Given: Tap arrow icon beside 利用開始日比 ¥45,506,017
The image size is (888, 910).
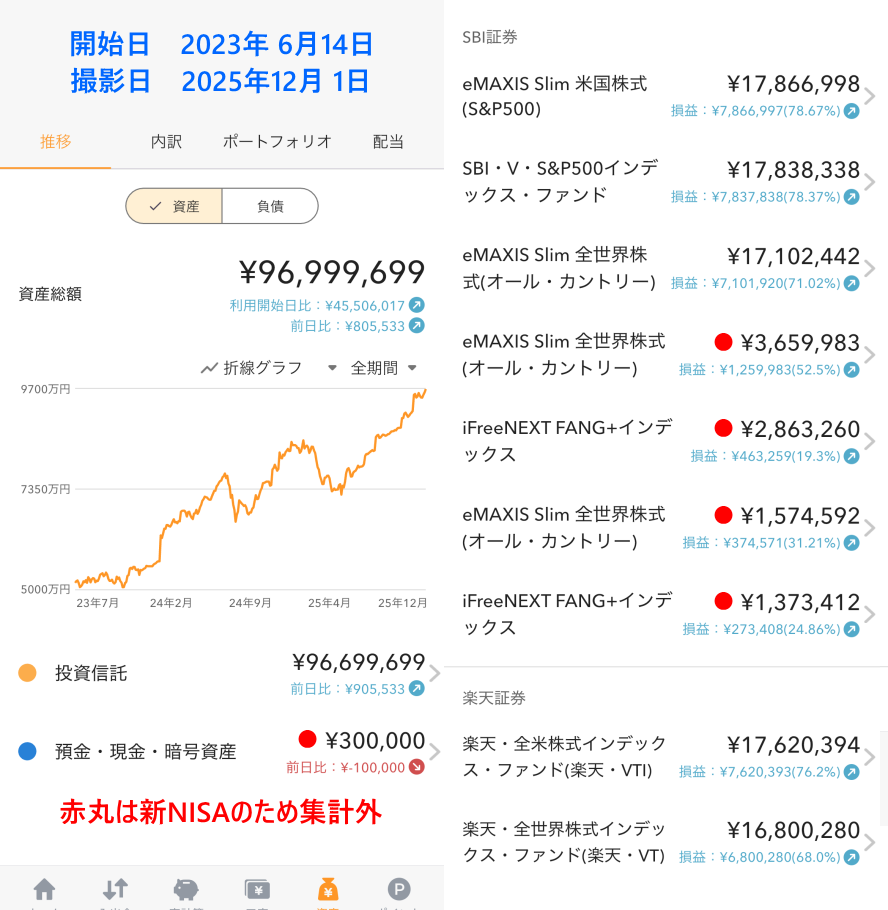Looking at the screenshot, I should [x=417, y=305].
